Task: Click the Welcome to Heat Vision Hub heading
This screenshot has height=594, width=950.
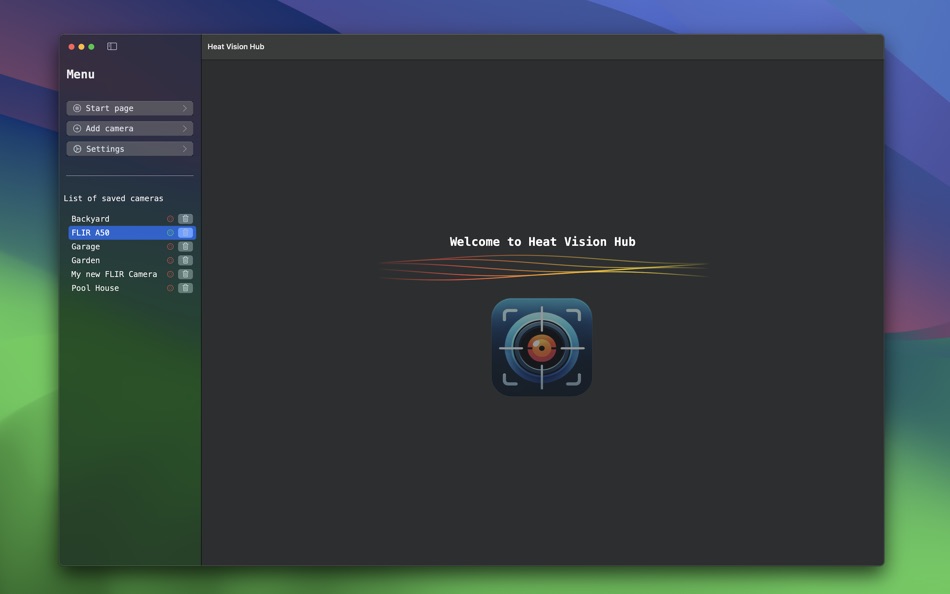Action: pyautogui.click(x=542, y=242)
